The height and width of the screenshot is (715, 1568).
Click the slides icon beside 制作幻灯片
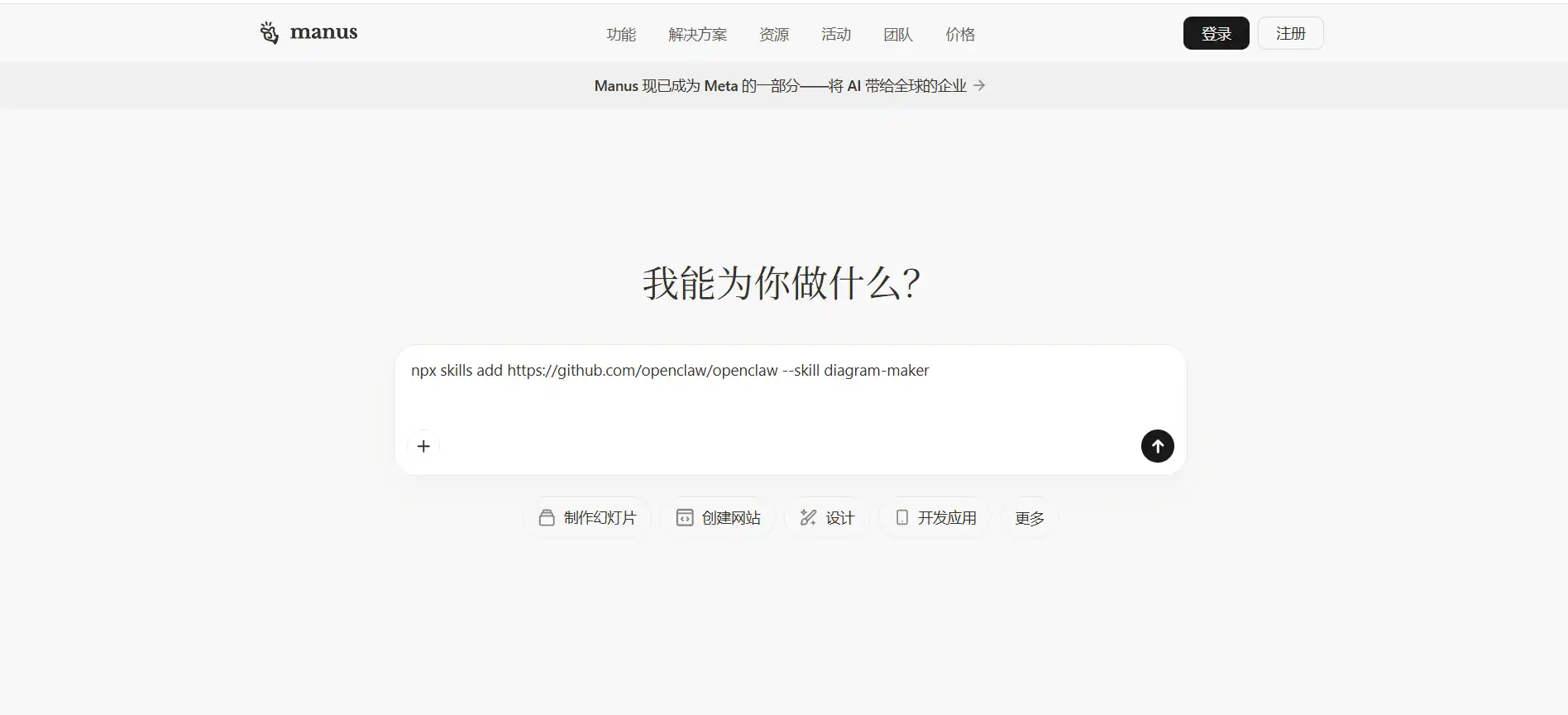(x=547, y=518)
